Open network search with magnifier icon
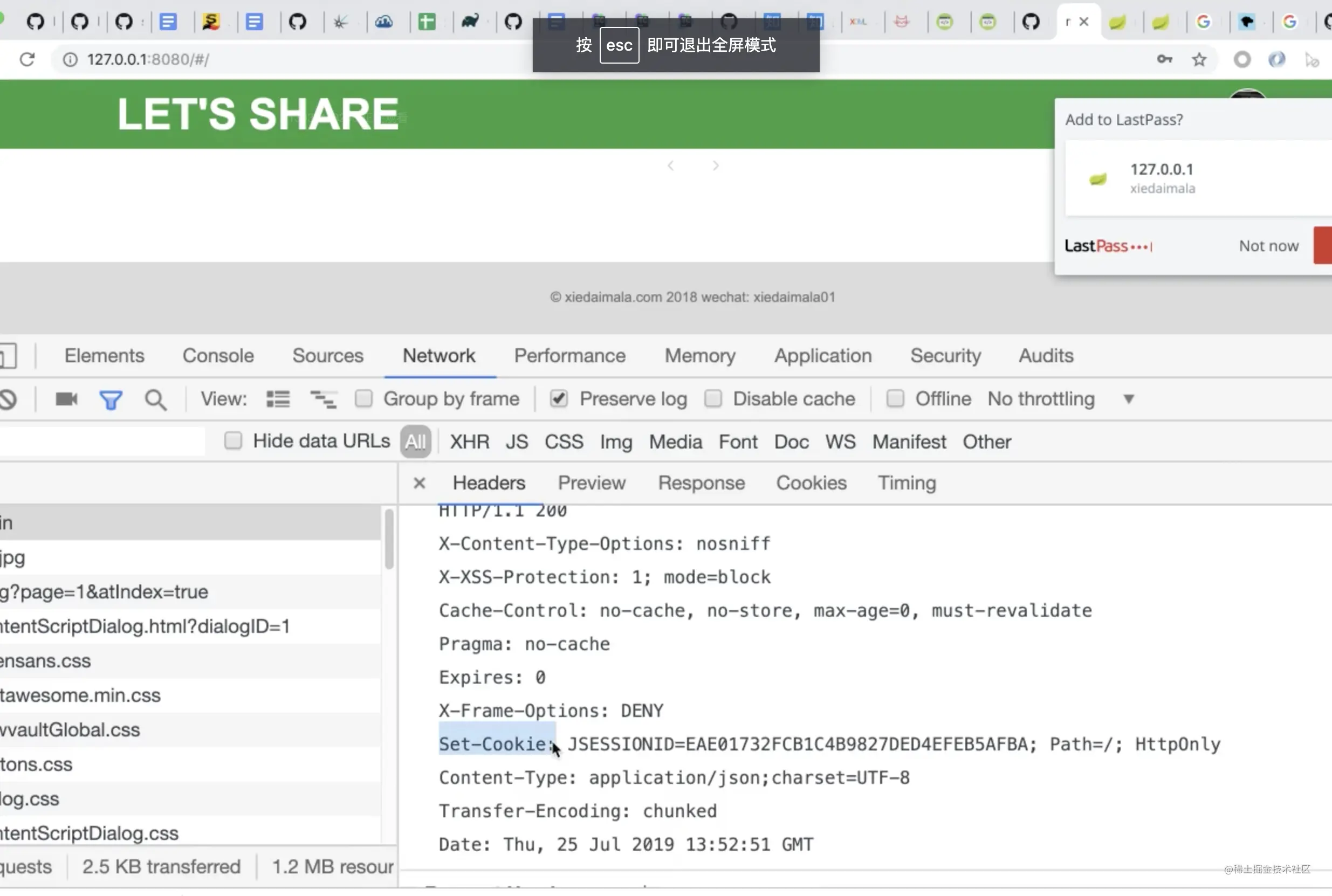 pos(155,399)
